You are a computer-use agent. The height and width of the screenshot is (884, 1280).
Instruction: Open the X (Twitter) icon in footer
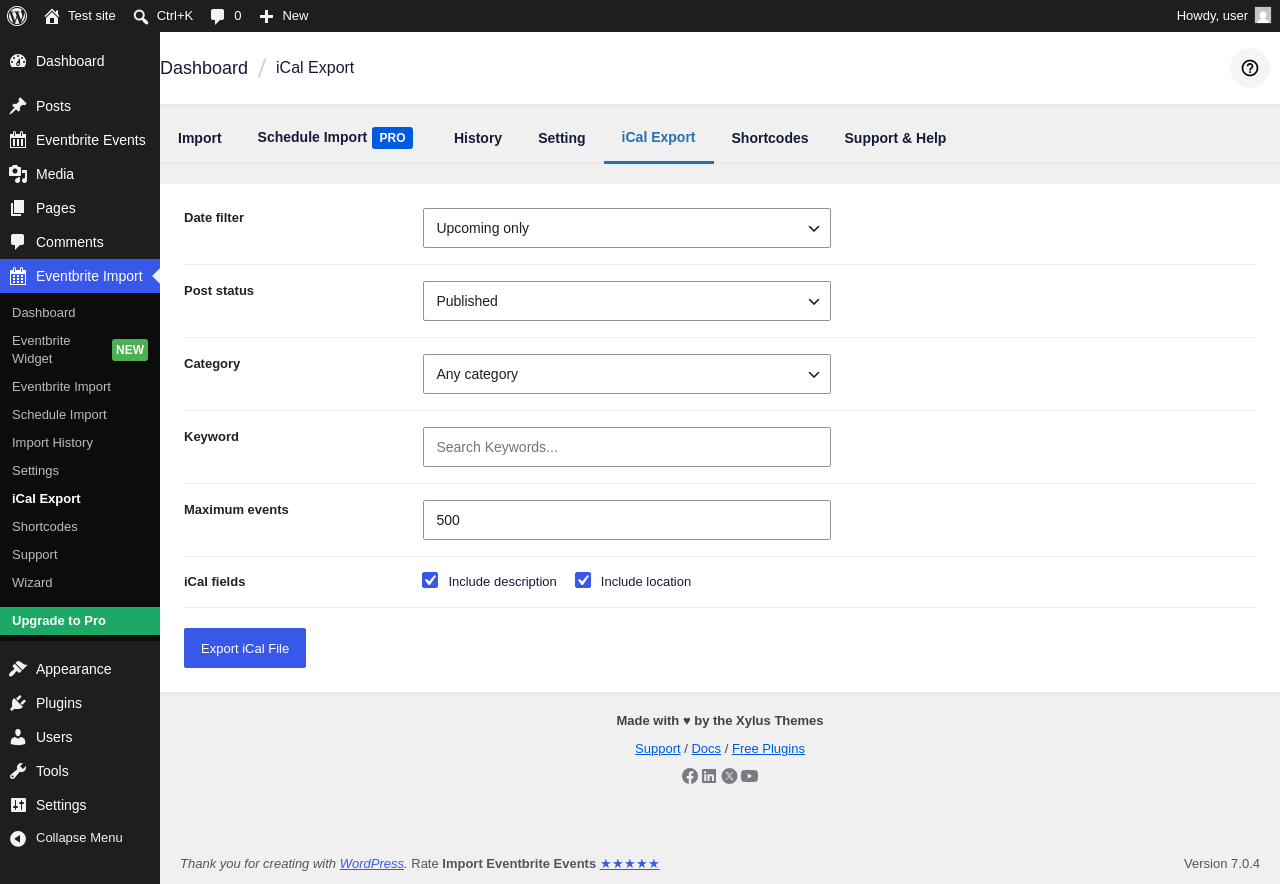coord(729,776)
